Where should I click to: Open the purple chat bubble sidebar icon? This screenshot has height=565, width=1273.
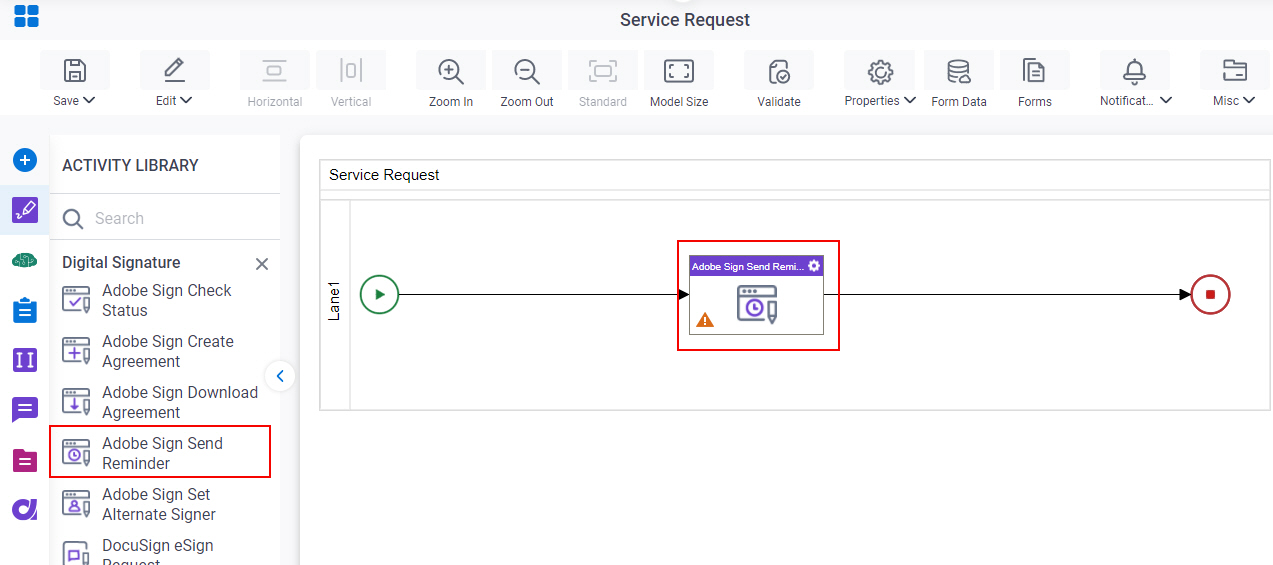click(x=25, y=410)
